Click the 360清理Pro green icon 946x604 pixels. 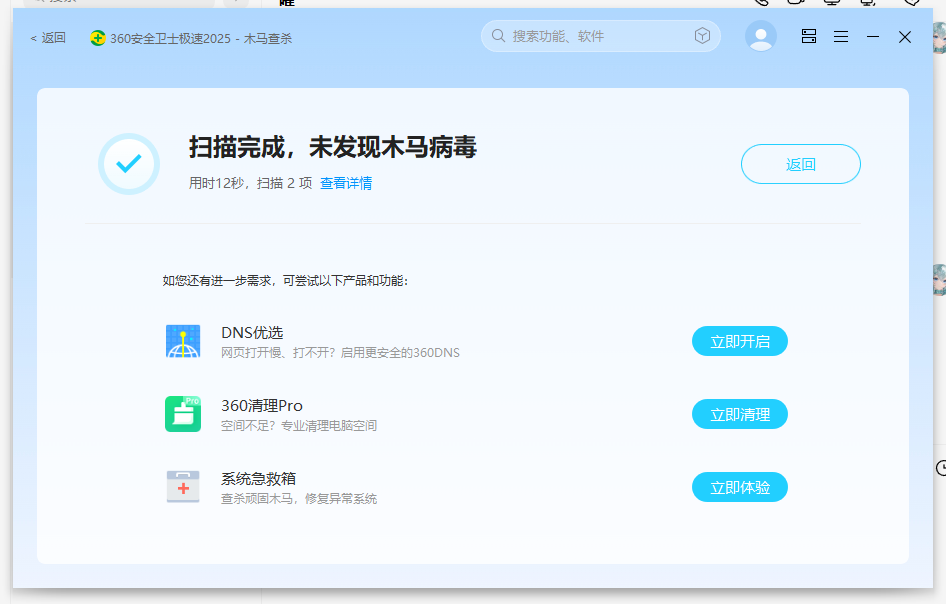183,414
